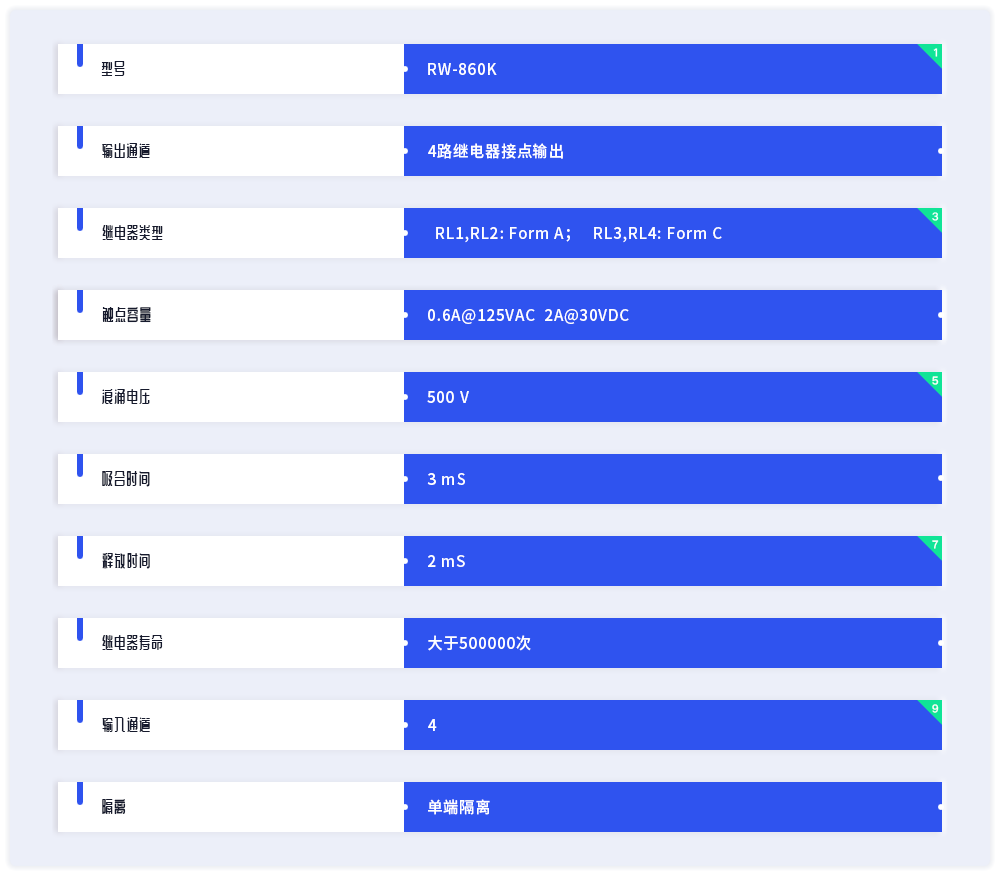Select the 大于500000次 relay life value
This screenshot has height=876, width=1000.
pyautogui.click(x=479, y=643)
